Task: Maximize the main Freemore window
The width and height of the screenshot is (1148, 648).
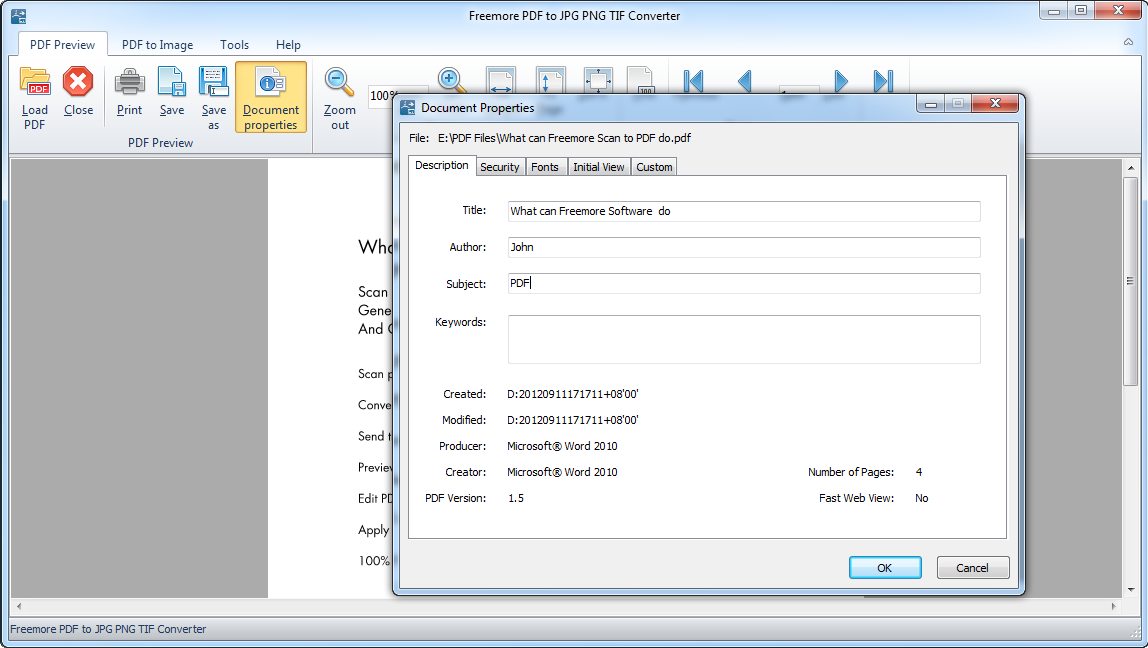Action: [x=1081, y=11]
